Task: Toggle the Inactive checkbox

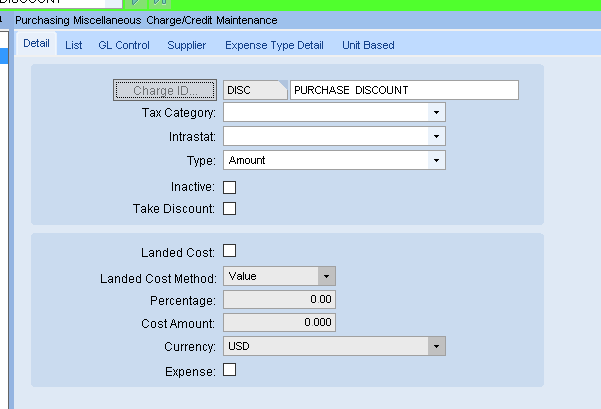Action: coord(230,187)
